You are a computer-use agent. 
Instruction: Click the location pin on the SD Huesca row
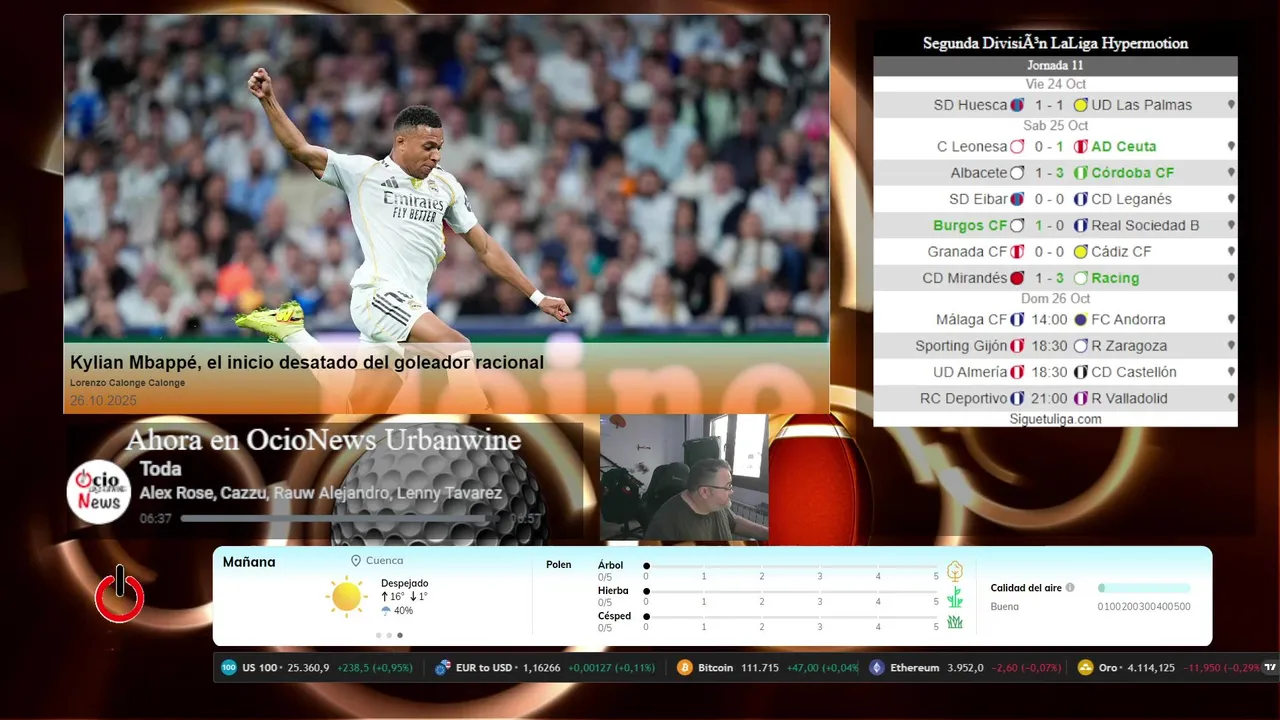1231,105
